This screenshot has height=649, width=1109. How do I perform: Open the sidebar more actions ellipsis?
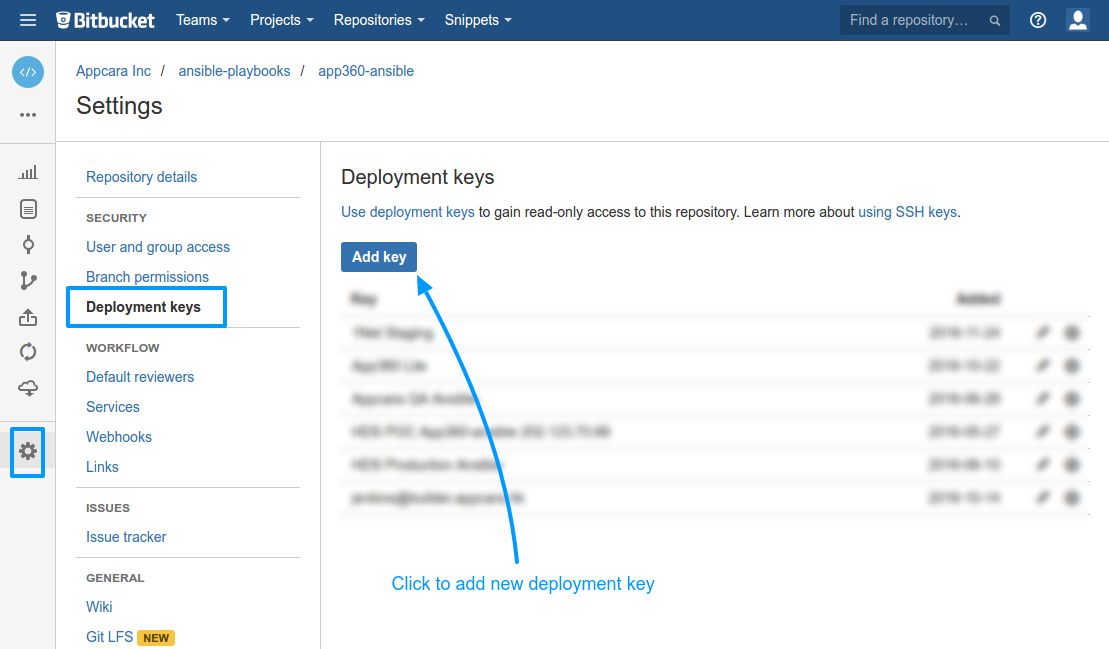click(28, 115)
